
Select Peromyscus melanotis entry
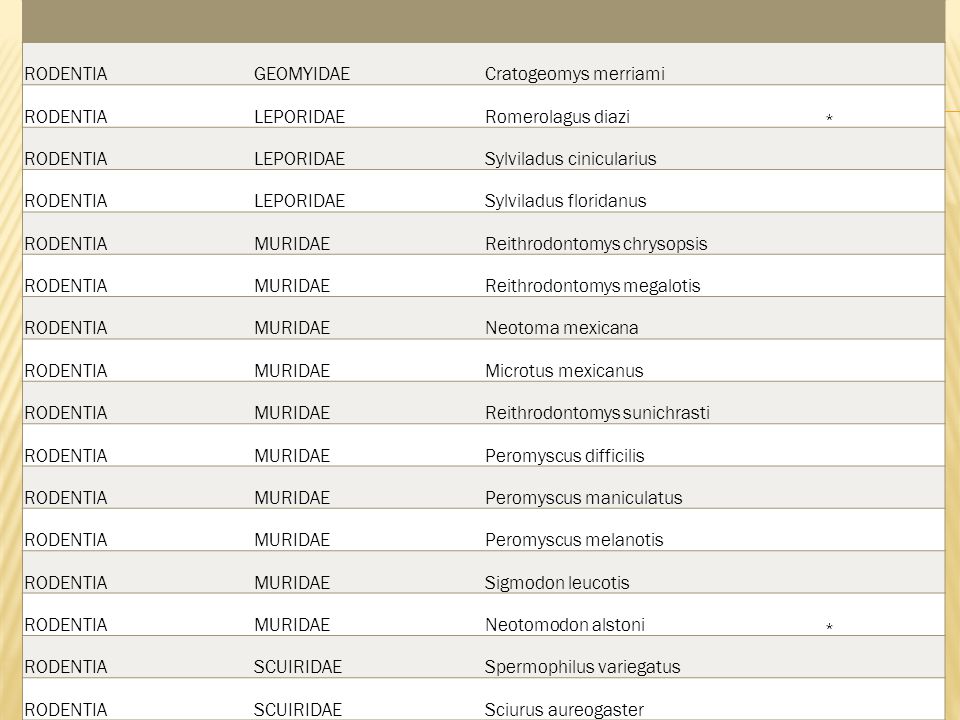(x=574, y=540)
